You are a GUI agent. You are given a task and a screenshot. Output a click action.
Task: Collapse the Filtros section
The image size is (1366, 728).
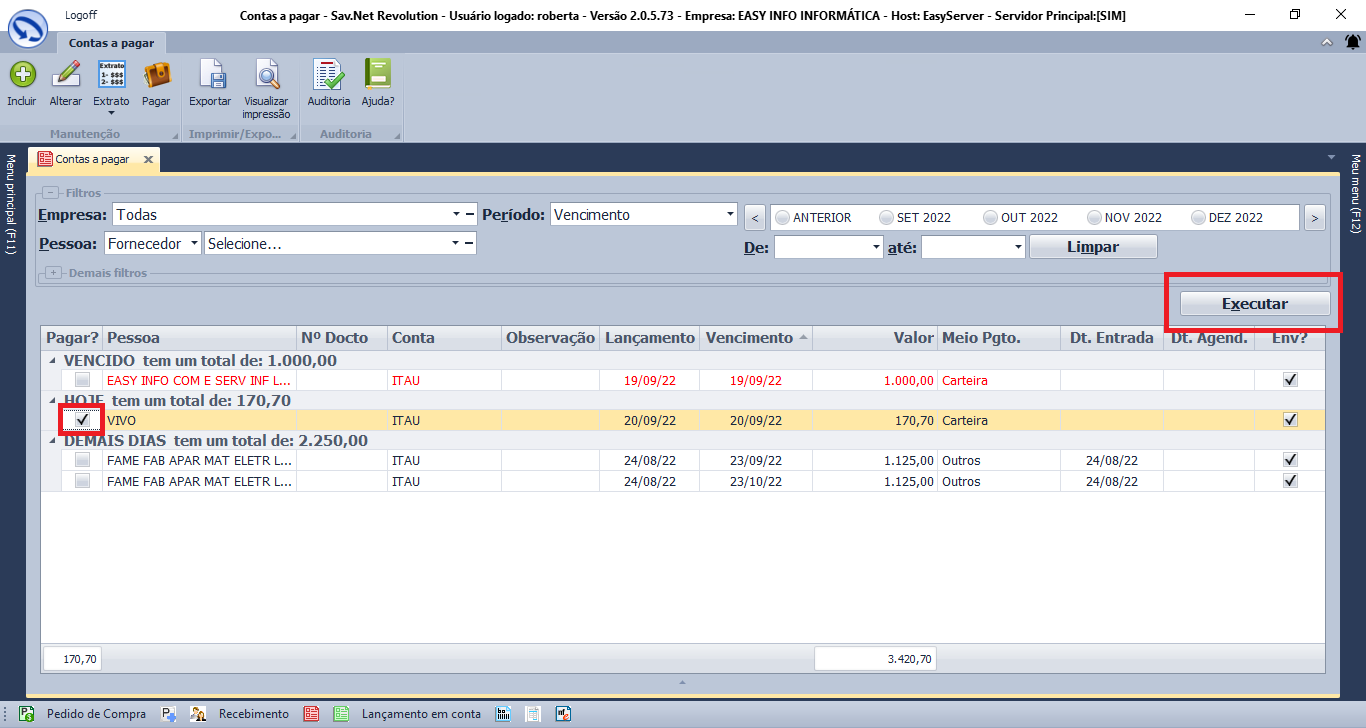pos(50,193)
